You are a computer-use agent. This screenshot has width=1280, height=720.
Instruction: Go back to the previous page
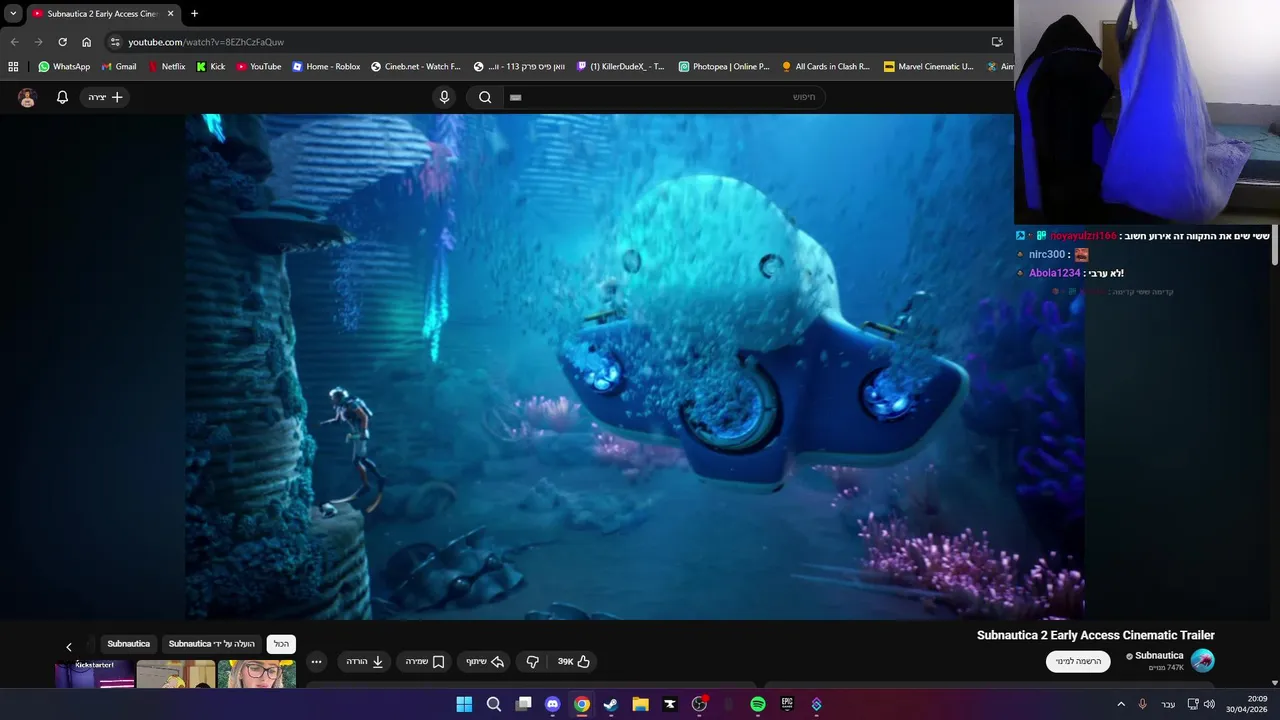[x=14, y=42]
